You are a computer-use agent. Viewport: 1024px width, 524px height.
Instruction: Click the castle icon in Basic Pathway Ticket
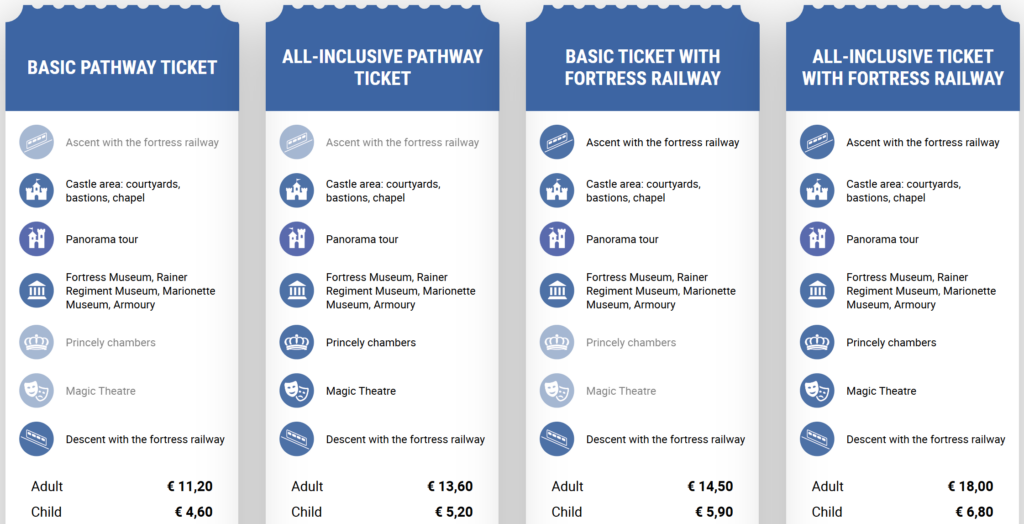coord(37,190)
